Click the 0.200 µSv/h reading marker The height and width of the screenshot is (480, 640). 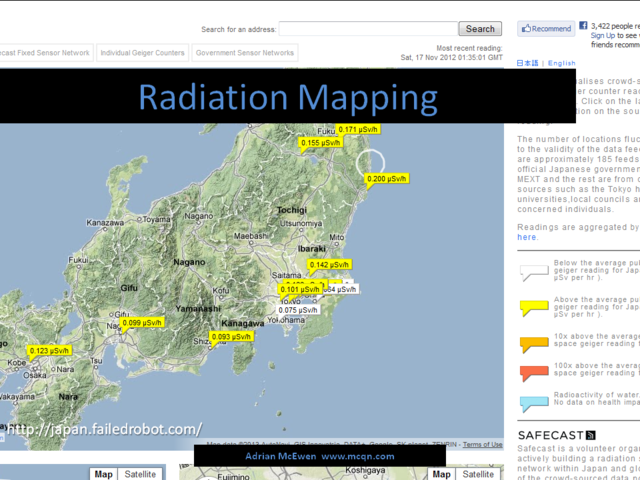click(x=387, y=180)
